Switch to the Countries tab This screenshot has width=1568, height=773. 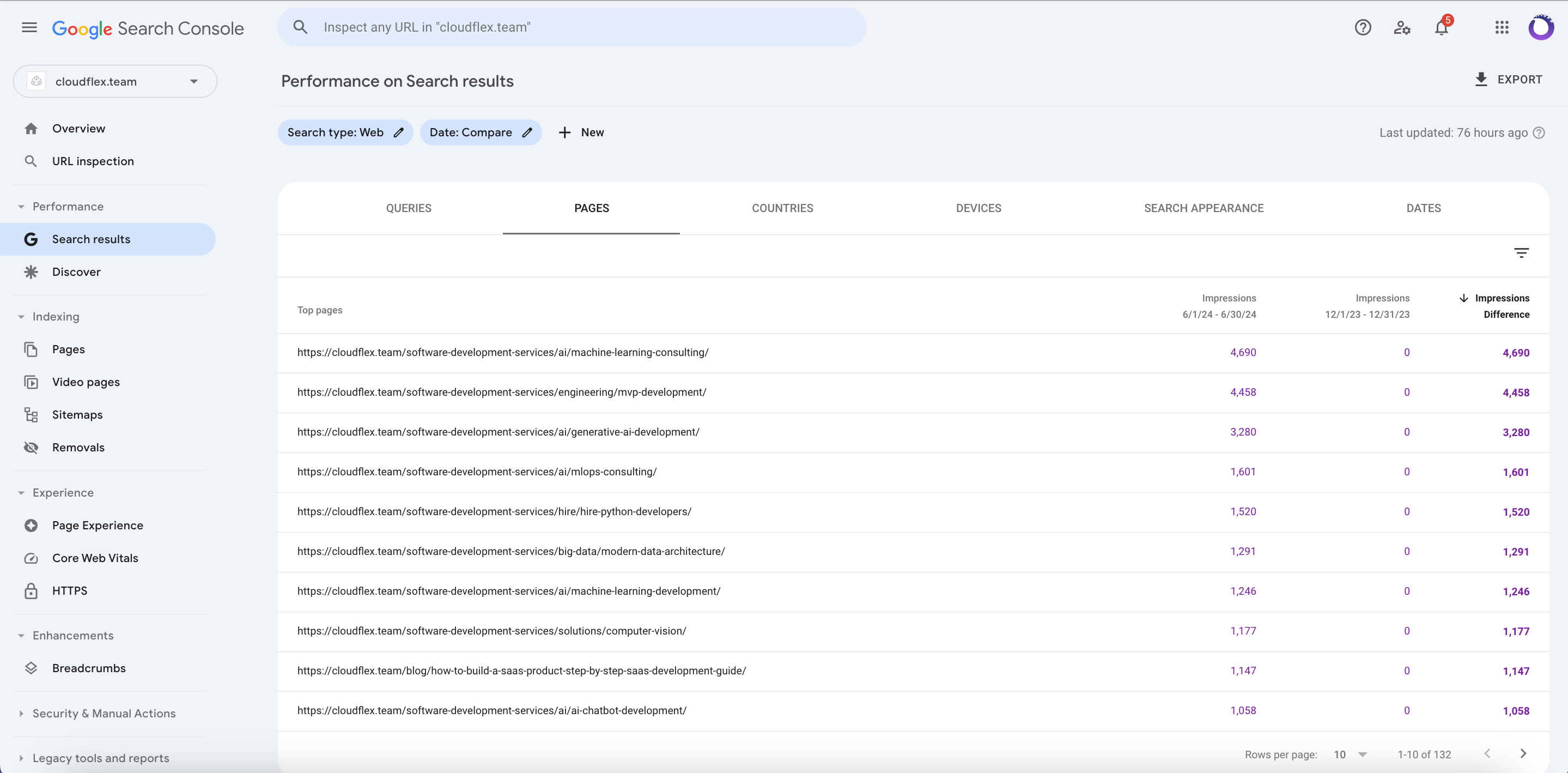[782, 208]
